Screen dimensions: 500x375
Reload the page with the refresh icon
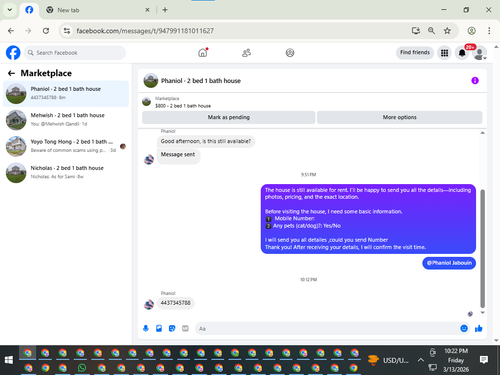pyautogui.click(x=46, y=31)
